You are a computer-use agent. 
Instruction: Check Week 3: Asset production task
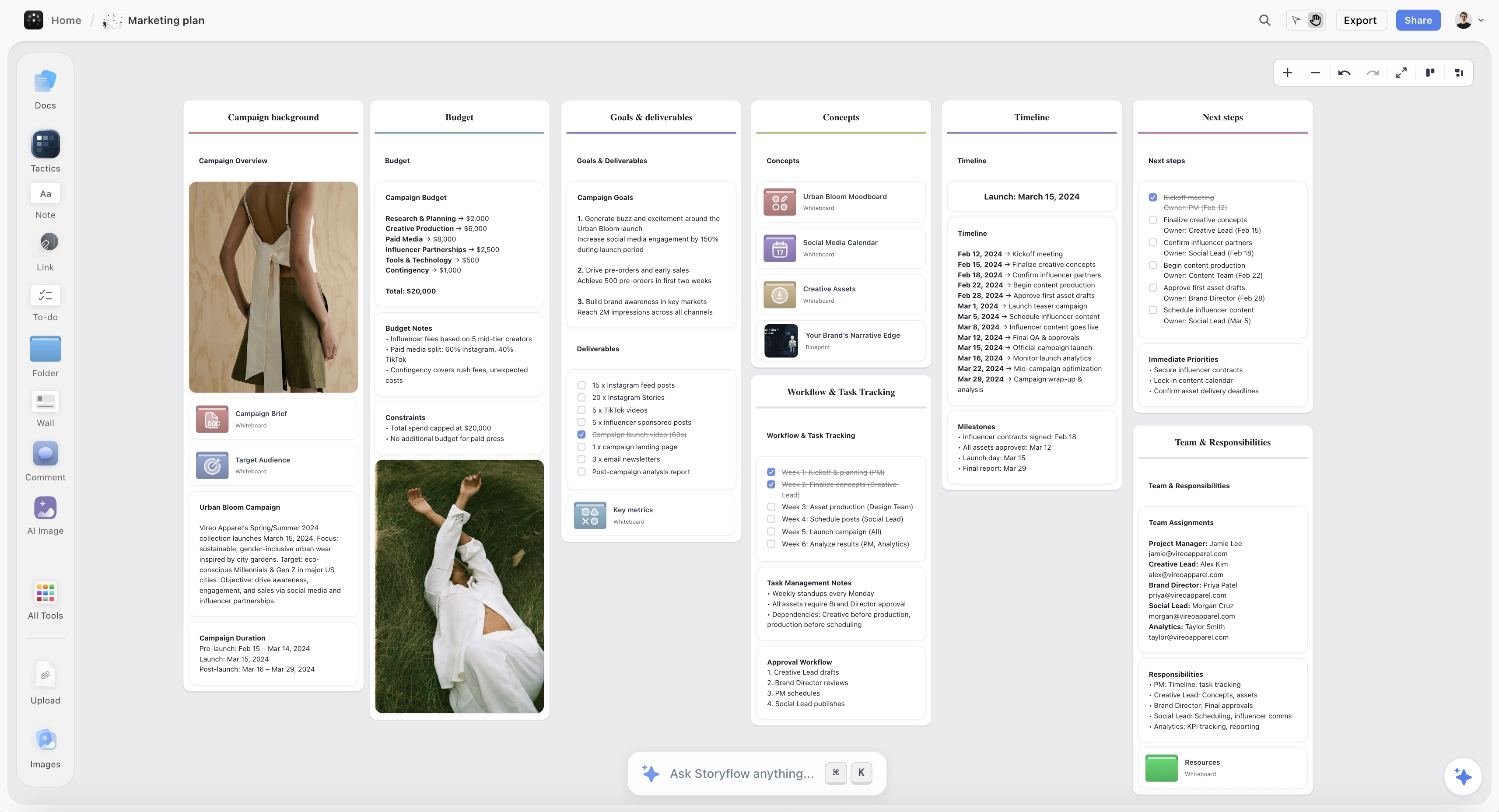click(x=772, y=507)
